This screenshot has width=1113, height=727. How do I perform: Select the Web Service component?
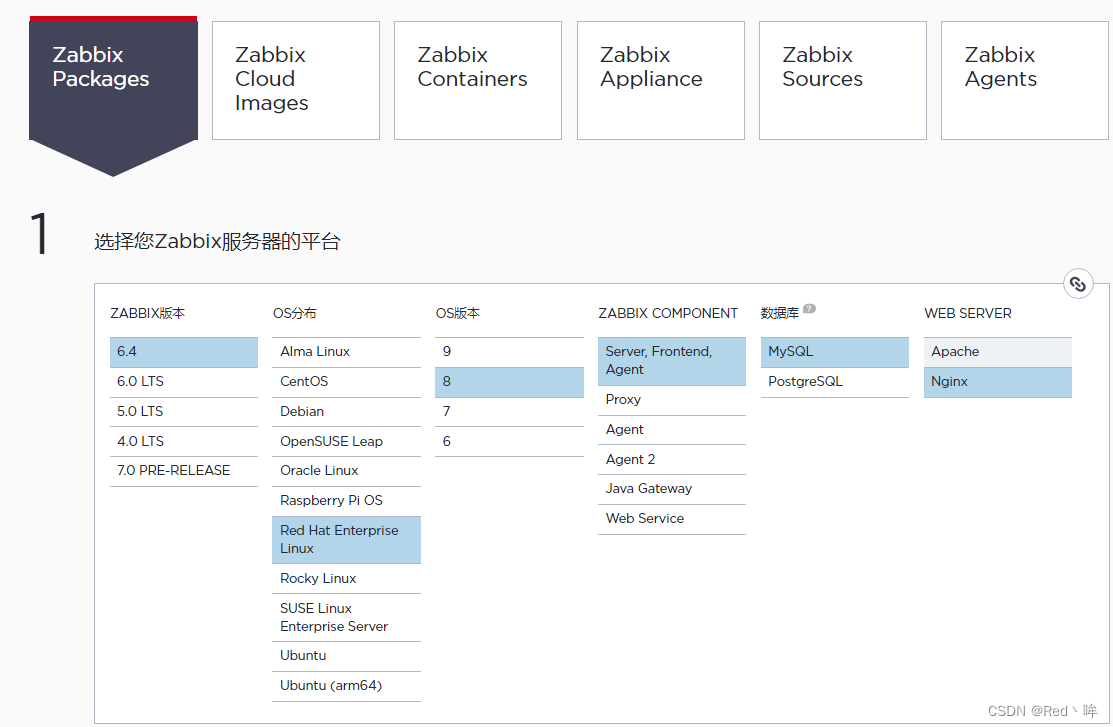point(671,518)
